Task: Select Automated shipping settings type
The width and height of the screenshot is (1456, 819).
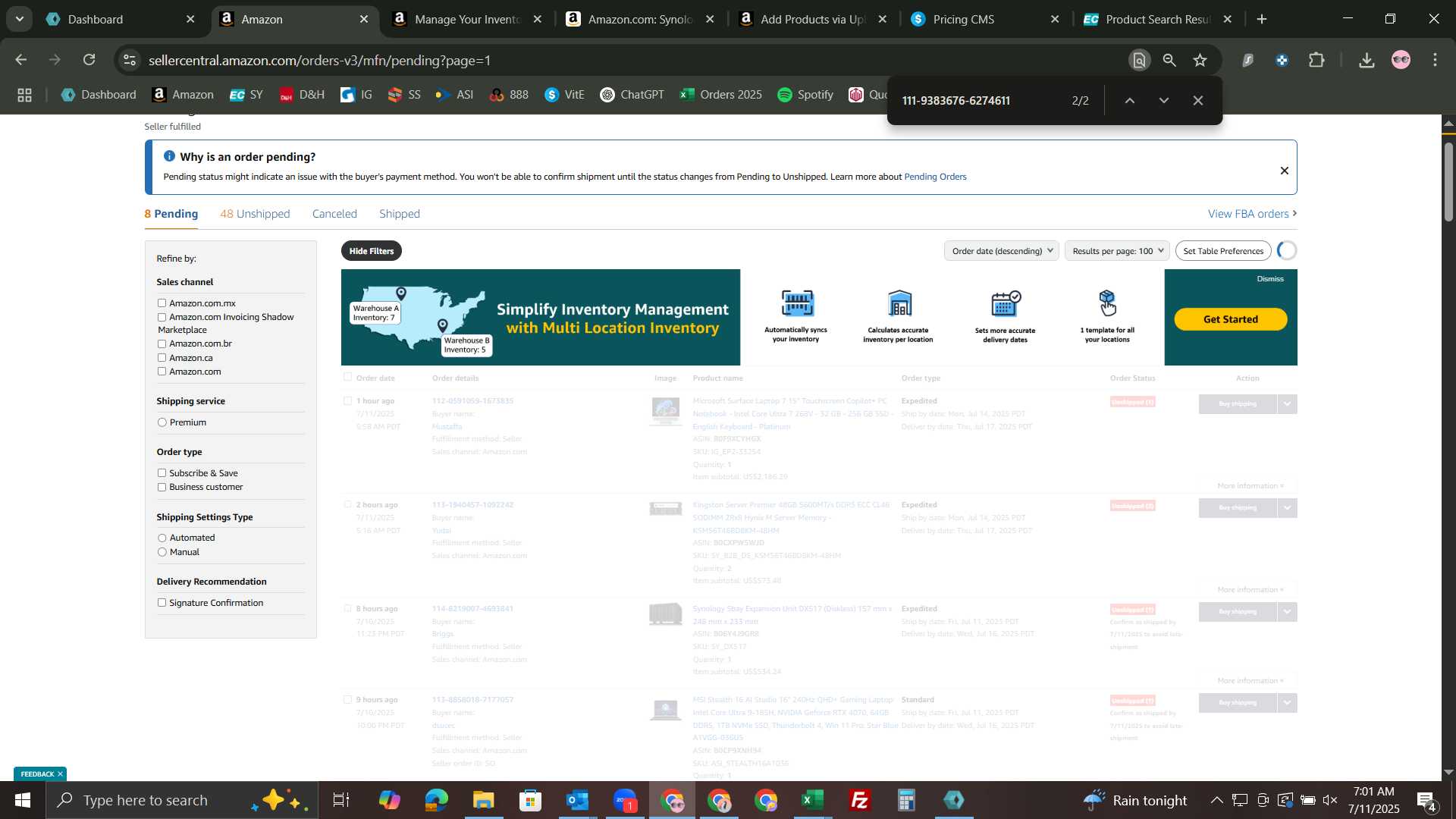Action: [162, 538]
